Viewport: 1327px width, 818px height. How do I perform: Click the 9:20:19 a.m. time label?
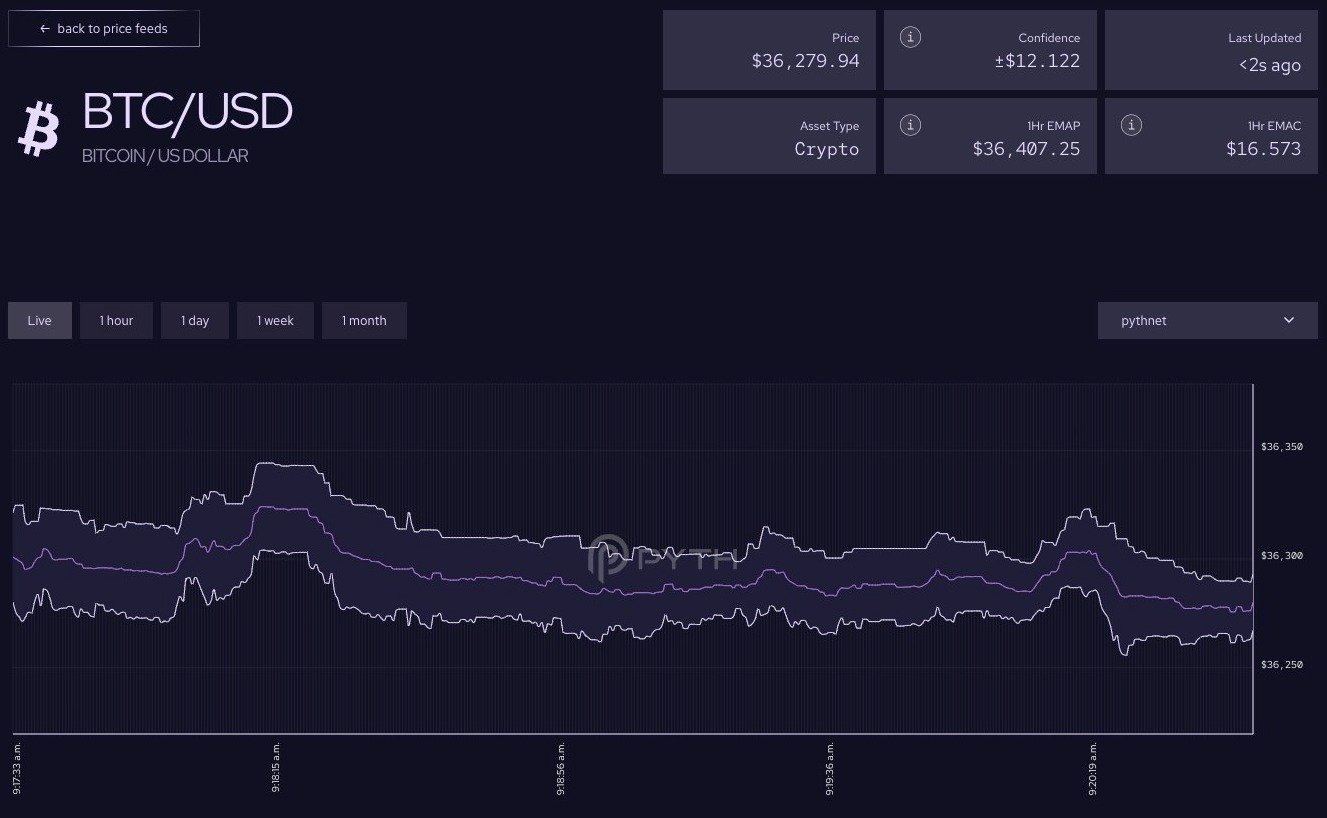click(x=1093, y=768)
